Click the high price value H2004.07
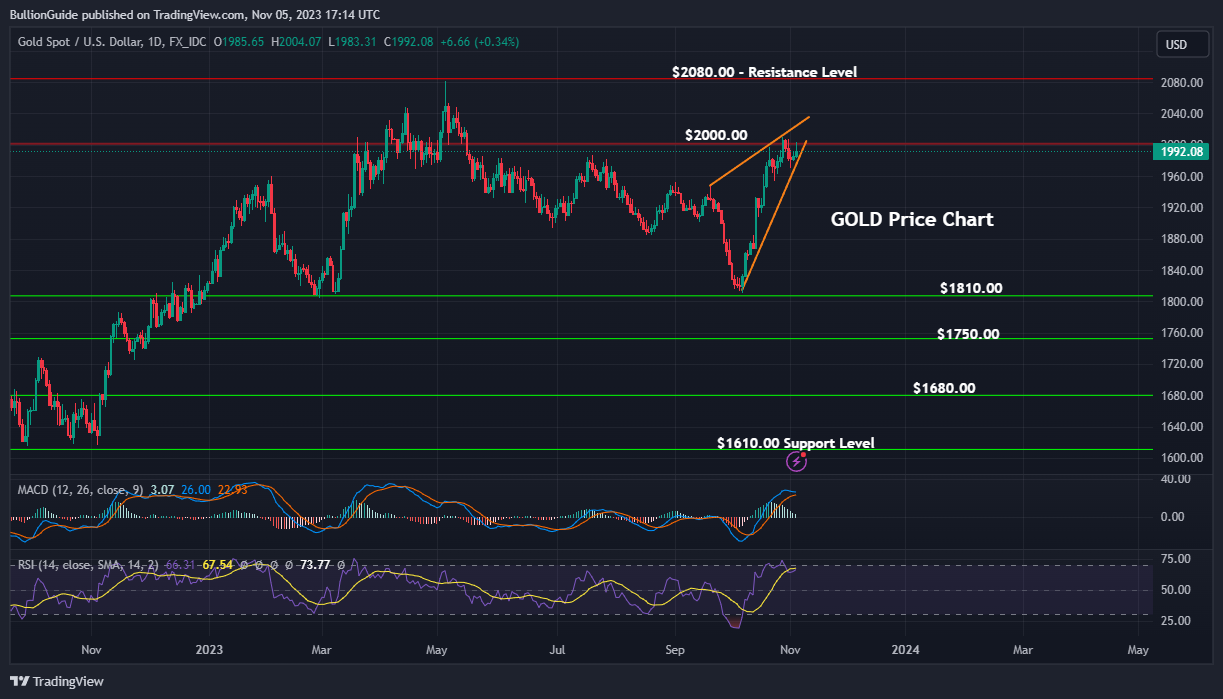 pyautogui.click(x=296, y=42)
